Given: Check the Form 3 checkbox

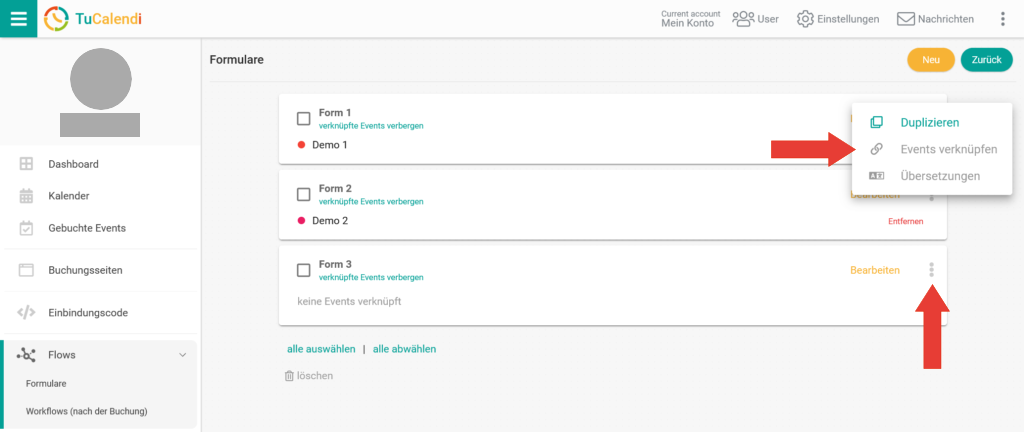Looking at the screenshot, I should coord(304,270).
